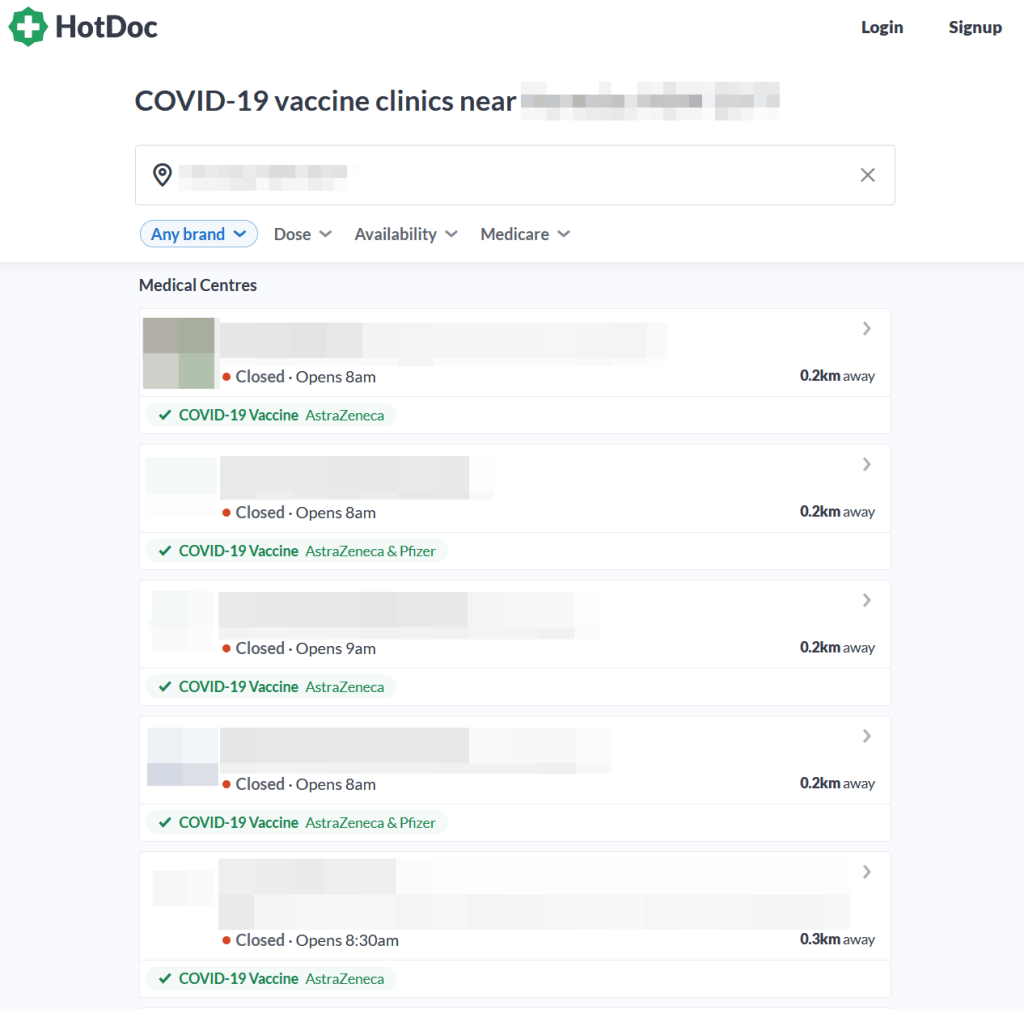Screen dimensions: 1024x1009
Task: Click the Signup link
Action: click(974, 27)
